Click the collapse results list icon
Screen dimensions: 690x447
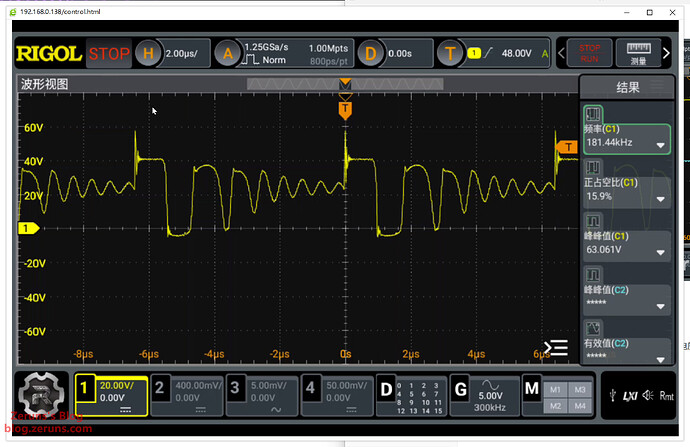[x=557, y=347]
